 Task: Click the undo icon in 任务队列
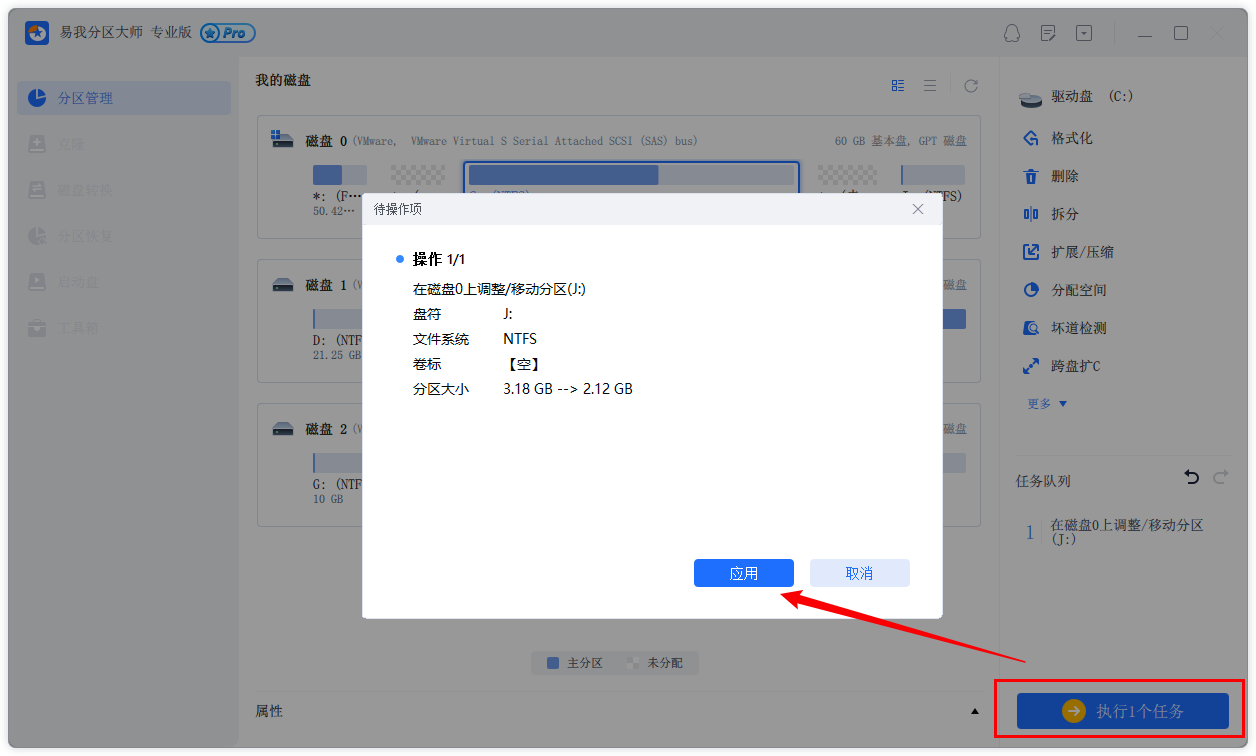[x=1191, y=478]
